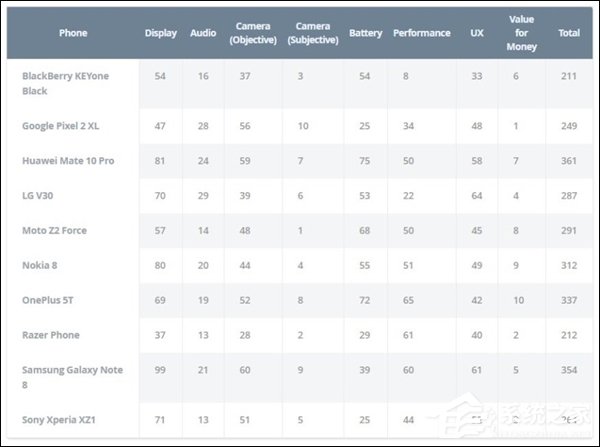Click the Huawei Mate 10 Pro total 361
Screen dimensions: 600x447
tap(569, 161)
